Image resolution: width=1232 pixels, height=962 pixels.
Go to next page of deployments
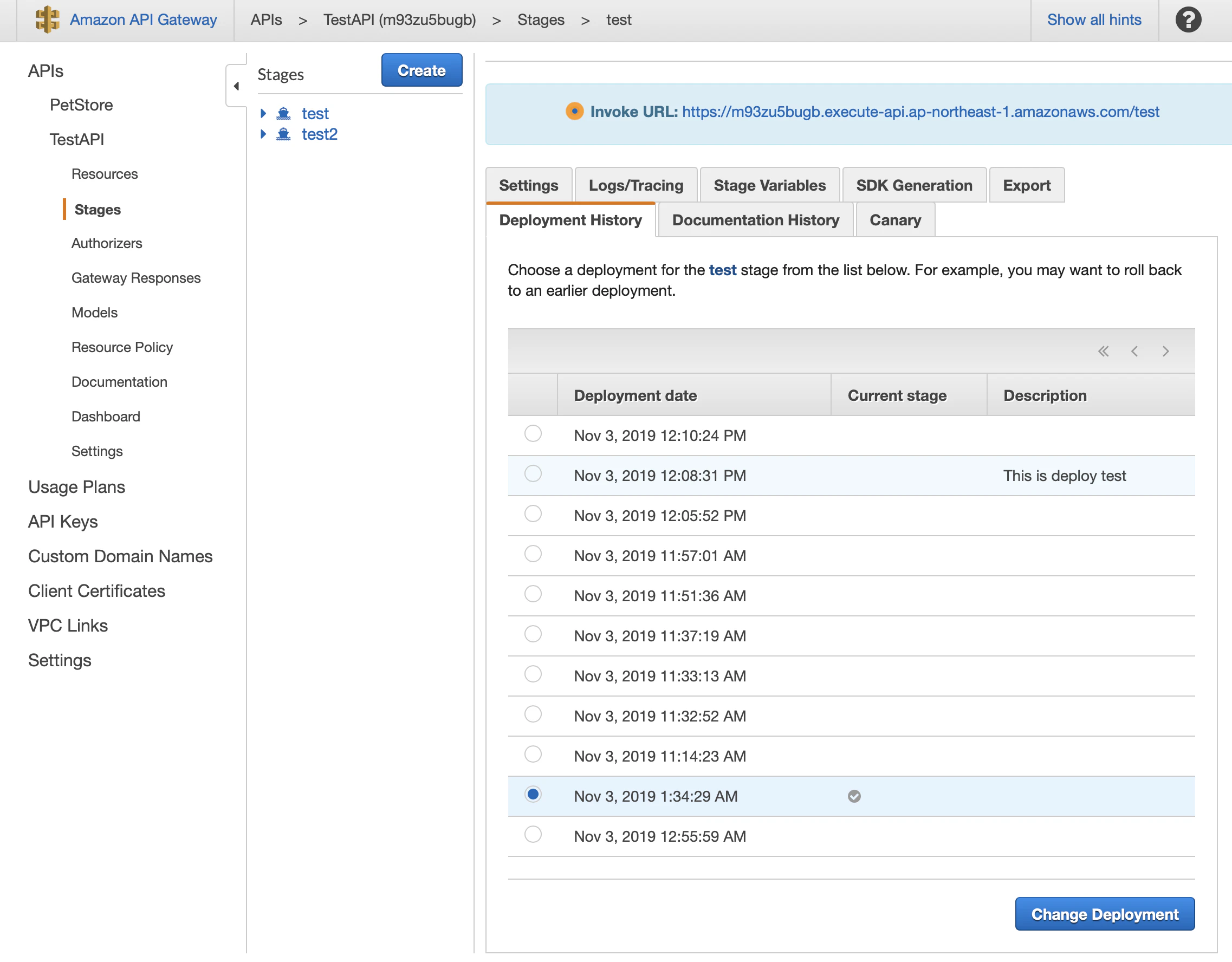point(1165,352)
